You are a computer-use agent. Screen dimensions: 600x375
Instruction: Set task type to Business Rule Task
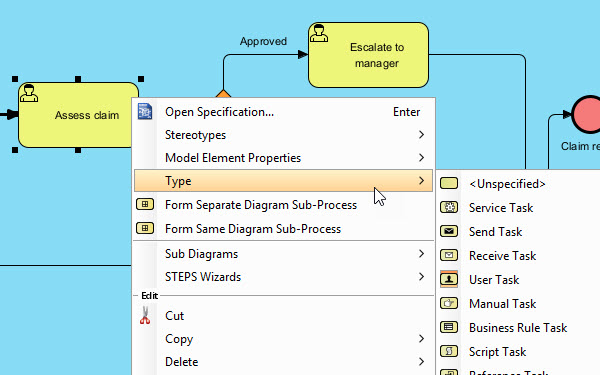click(x=519, y=328)
